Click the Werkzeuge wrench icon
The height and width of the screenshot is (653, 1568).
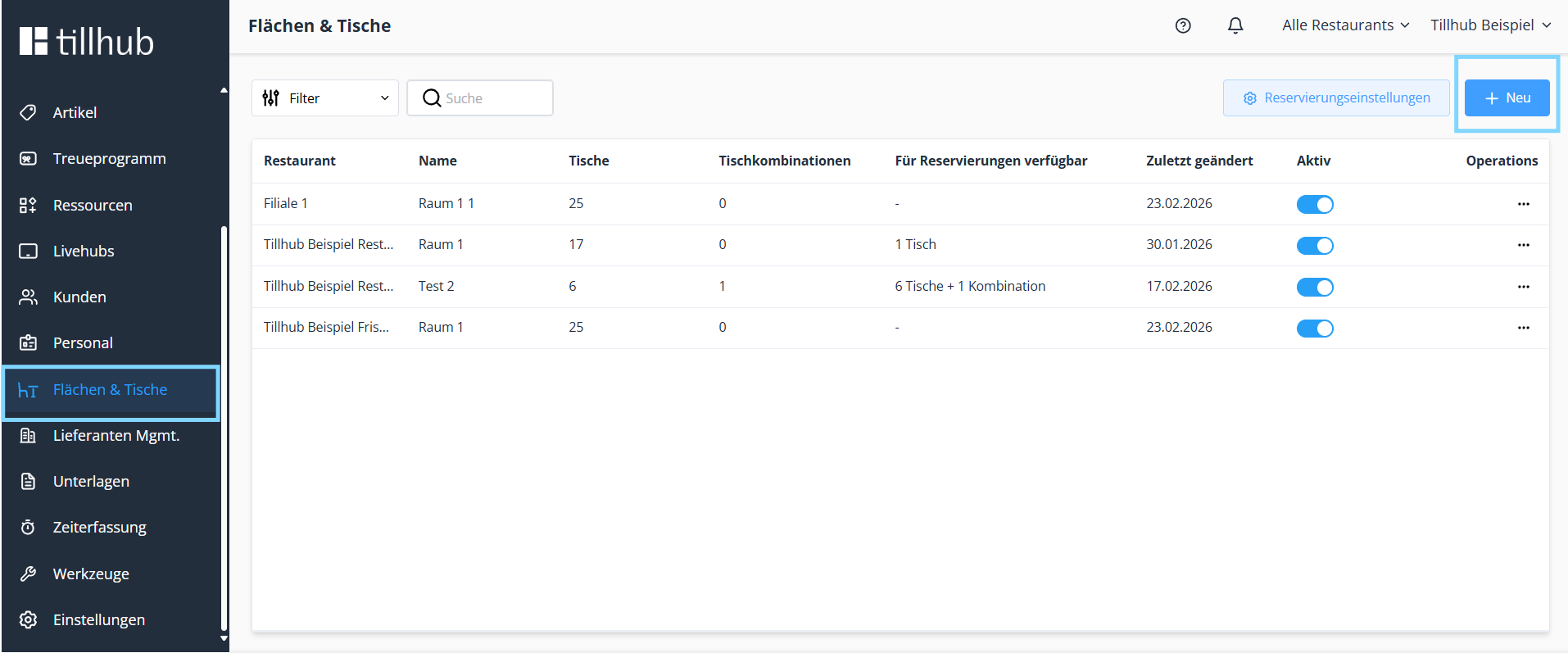point(28,574)
